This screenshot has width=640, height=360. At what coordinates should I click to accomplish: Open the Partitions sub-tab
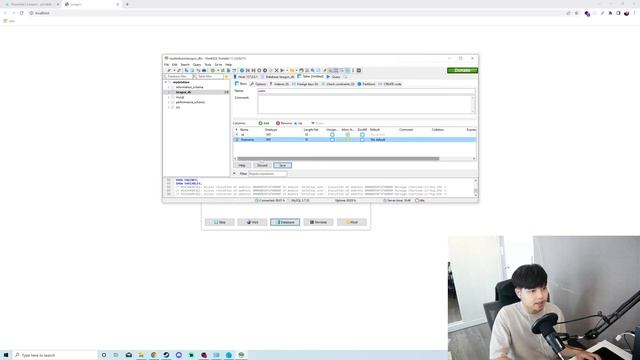(x=367, y=84)
